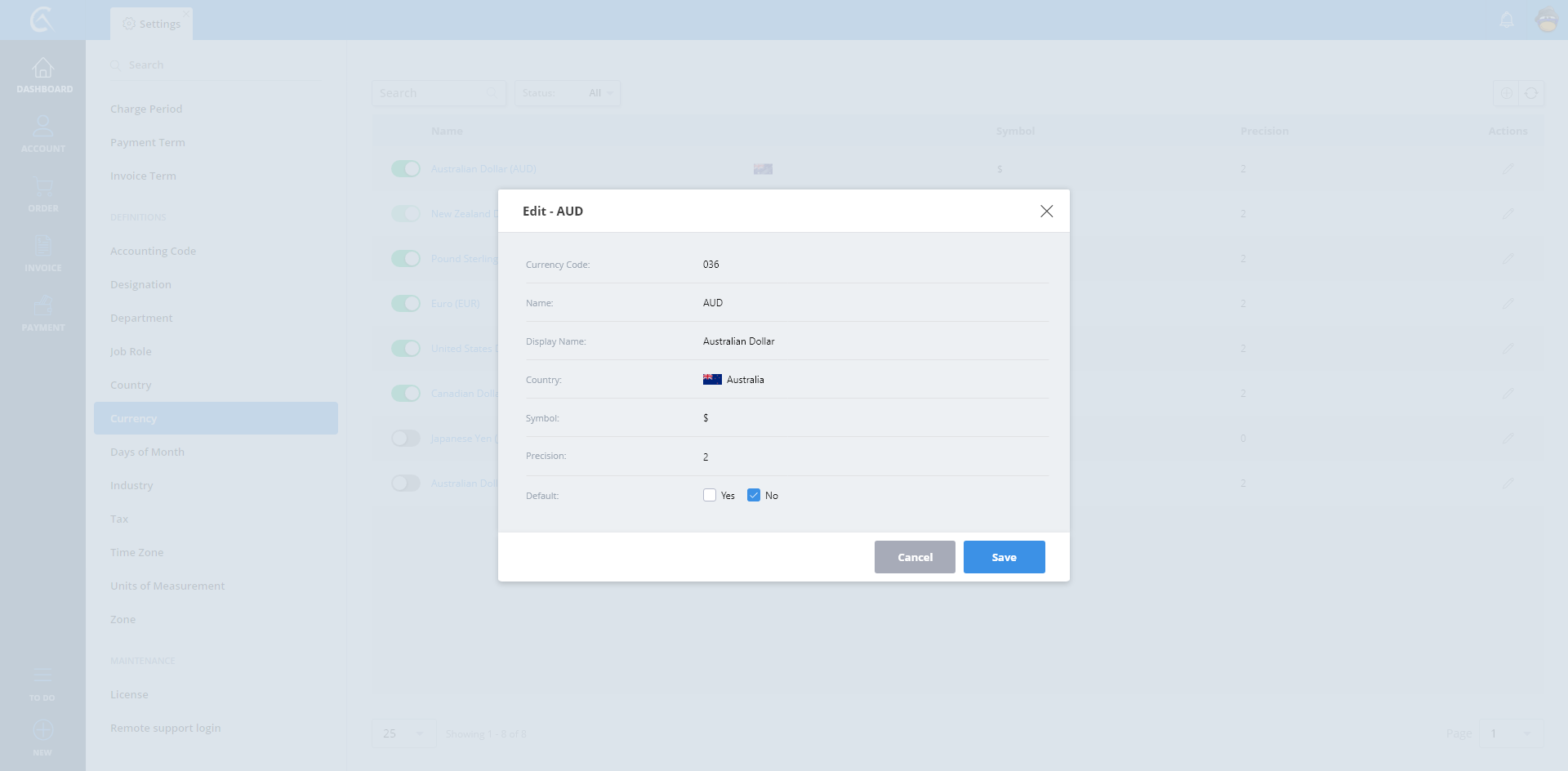Open the Page number dropdown
Image resolution: width=1568 pixels, height=771 pixels.
1510,733
